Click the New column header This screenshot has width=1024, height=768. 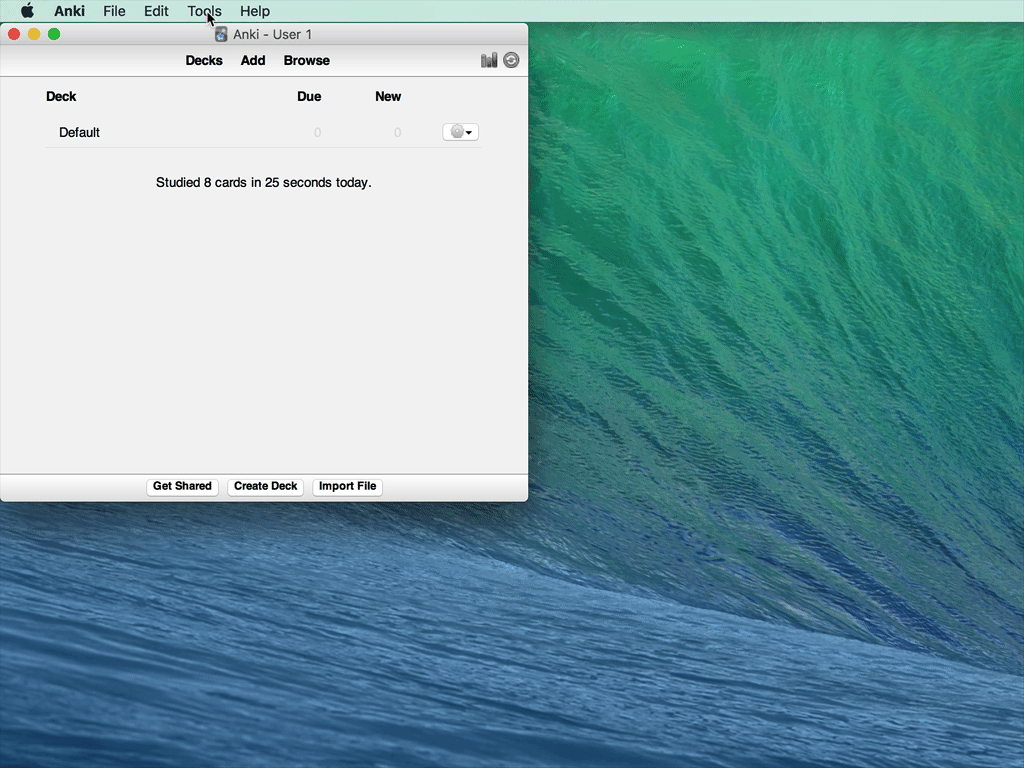coord(388,97)
